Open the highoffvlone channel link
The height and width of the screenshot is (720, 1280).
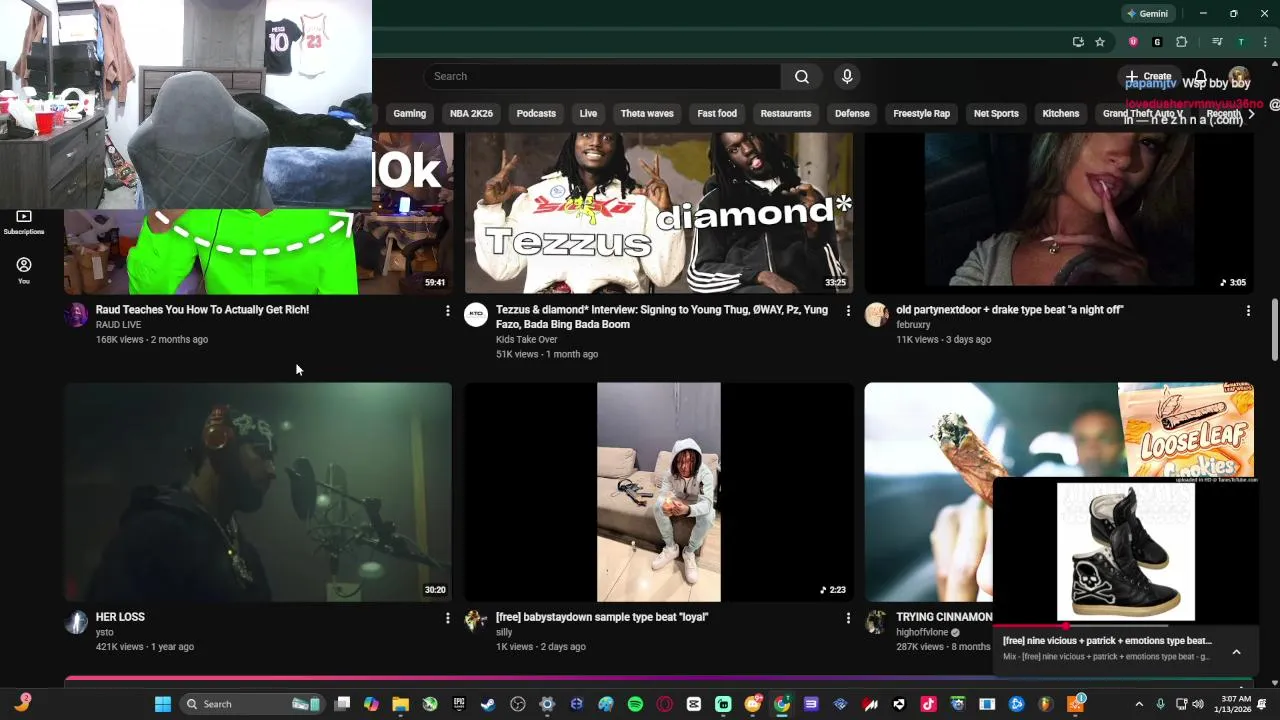(x=922, y=632)
